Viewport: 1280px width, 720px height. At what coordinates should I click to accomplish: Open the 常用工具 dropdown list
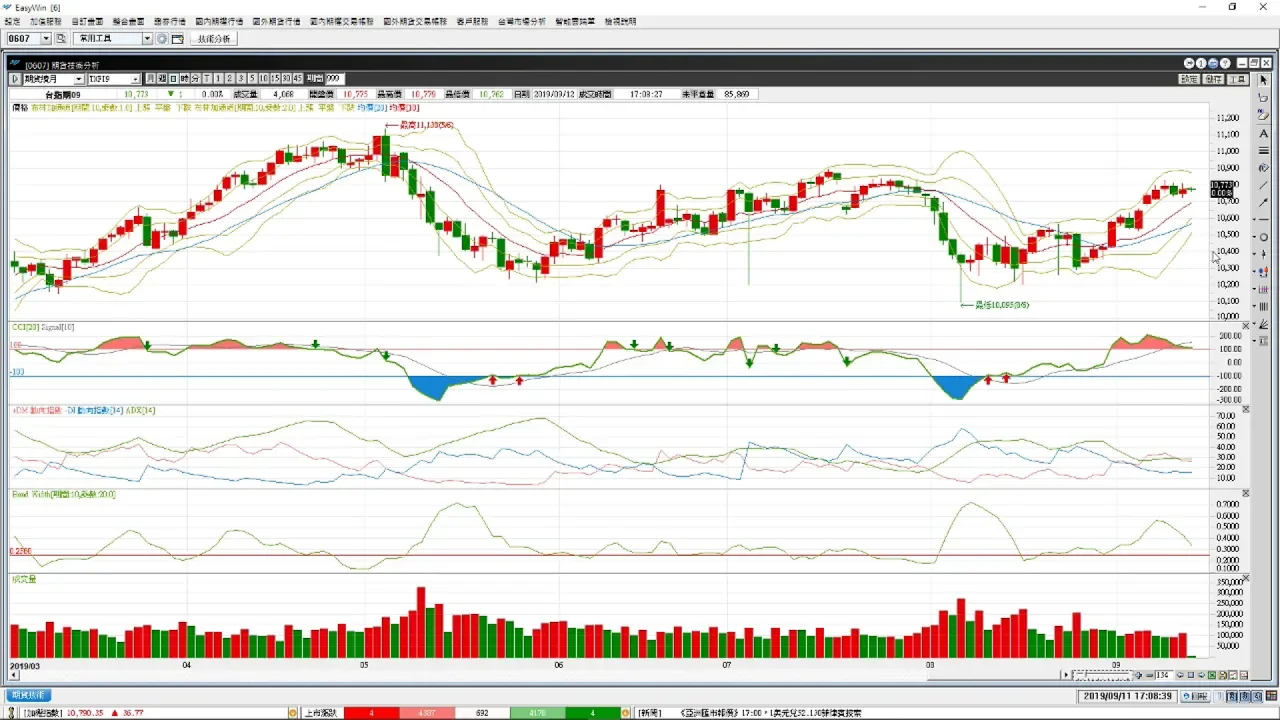(146, 39)
